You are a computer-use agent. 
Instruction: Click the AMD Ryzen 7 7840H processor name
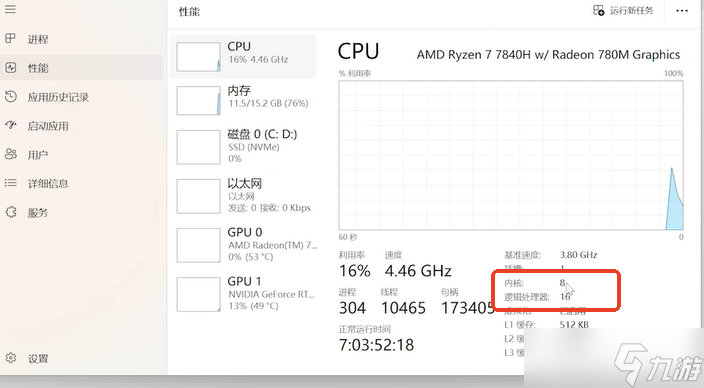548,55
